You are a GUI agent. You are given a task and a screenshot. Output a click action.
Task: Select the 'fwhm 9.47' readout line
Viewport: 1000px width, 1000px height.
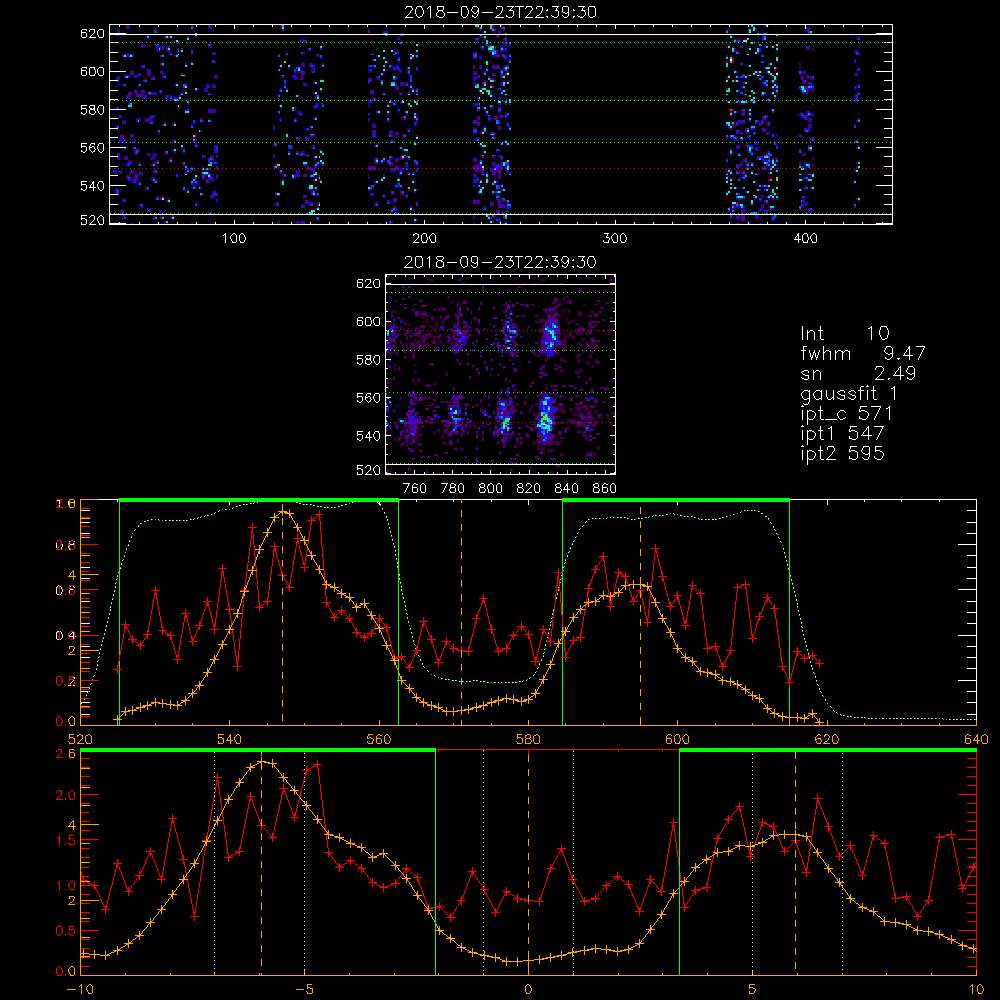pos(863,353)
